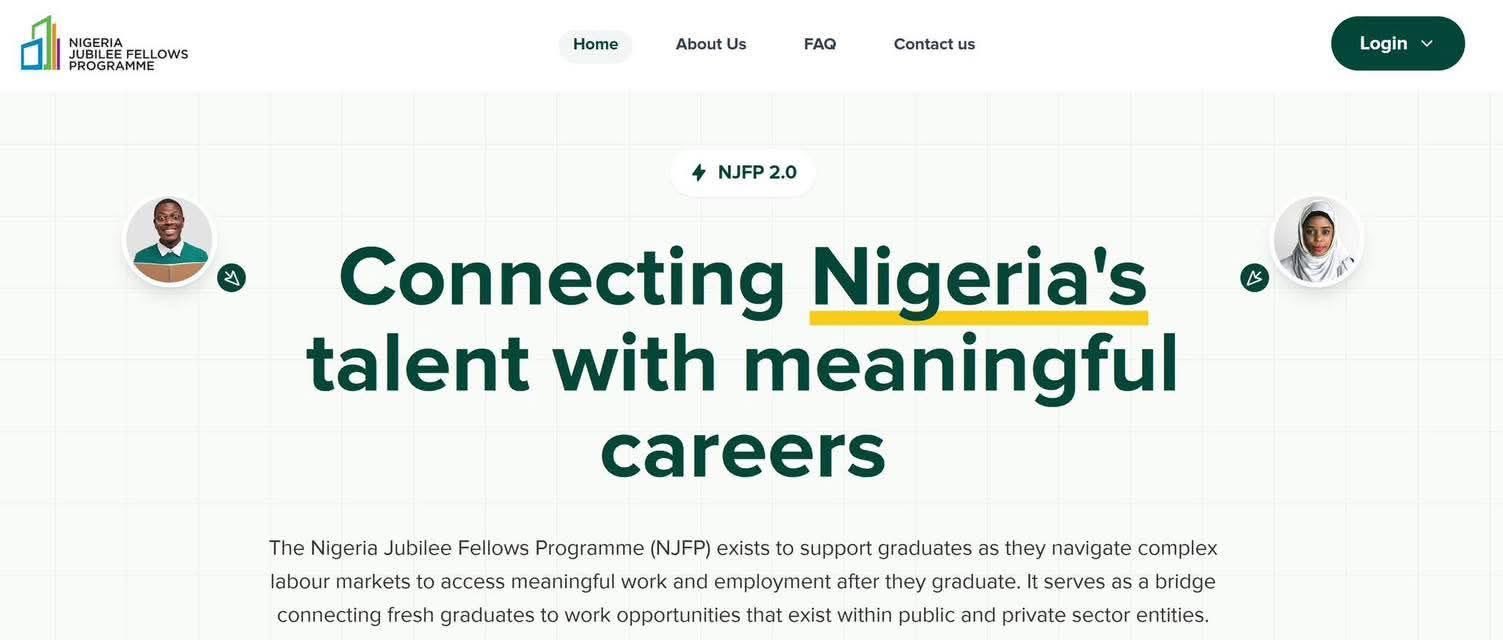The height and width of the screenshot is (640, 1503).
Task: Click the NJFP programme description paragraph
Action: [742, 581]
